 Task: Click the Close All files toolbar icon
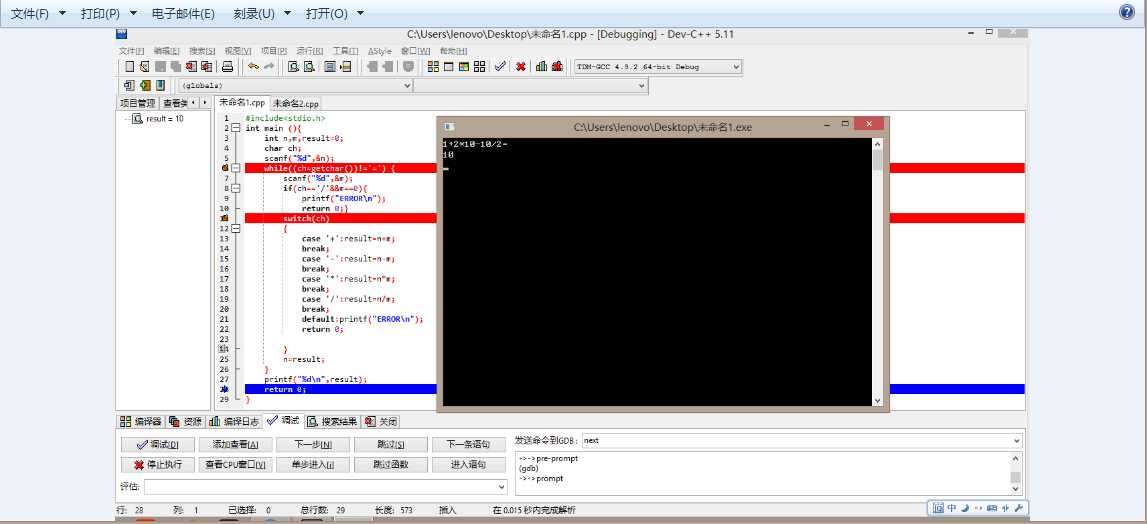pos(207,67)
